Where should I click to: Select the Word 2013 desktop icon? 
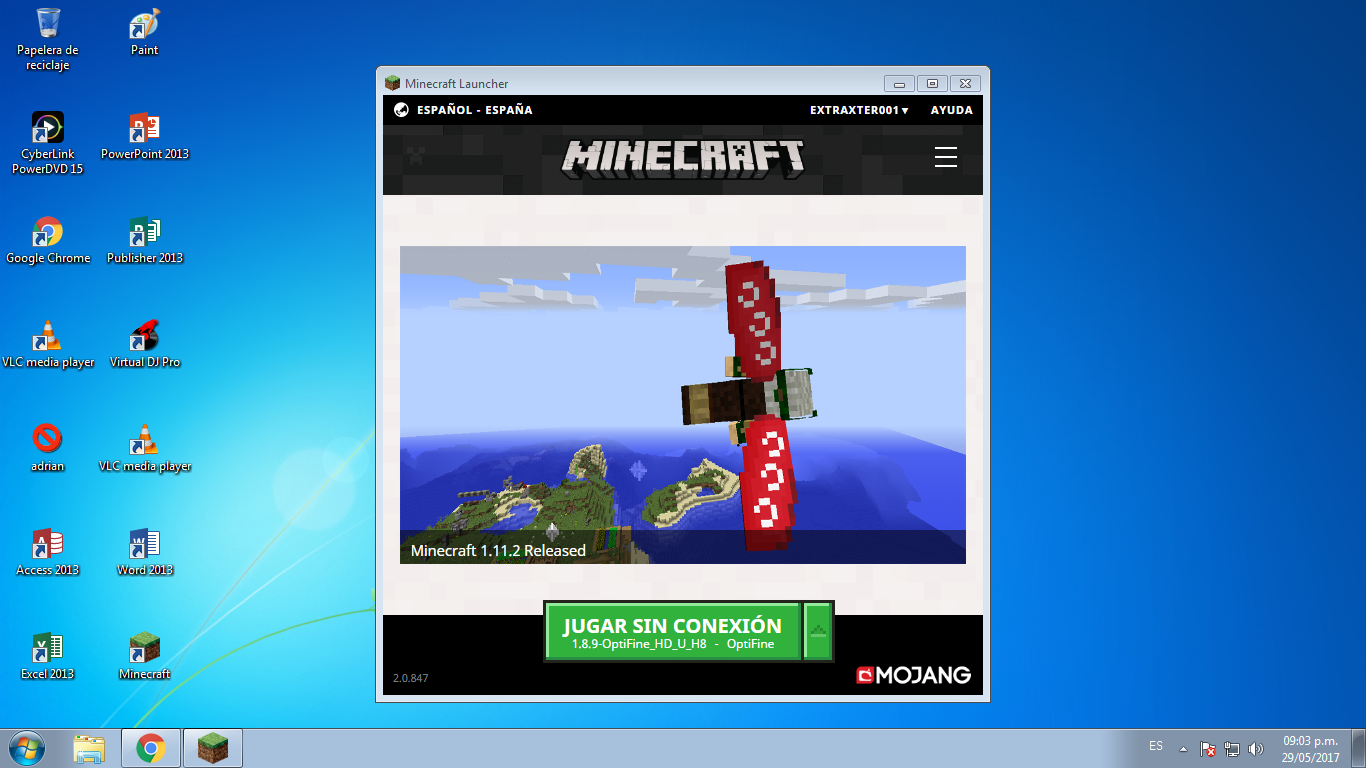[145, 552]
